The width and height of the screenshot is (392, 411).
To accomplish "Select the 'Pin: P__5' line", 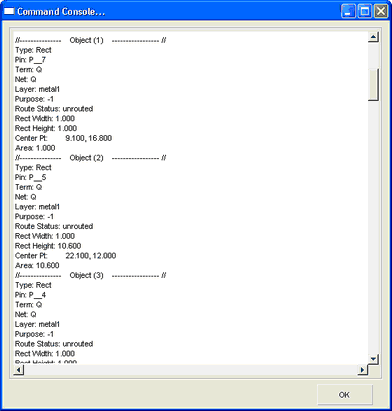I will [30, 177].
